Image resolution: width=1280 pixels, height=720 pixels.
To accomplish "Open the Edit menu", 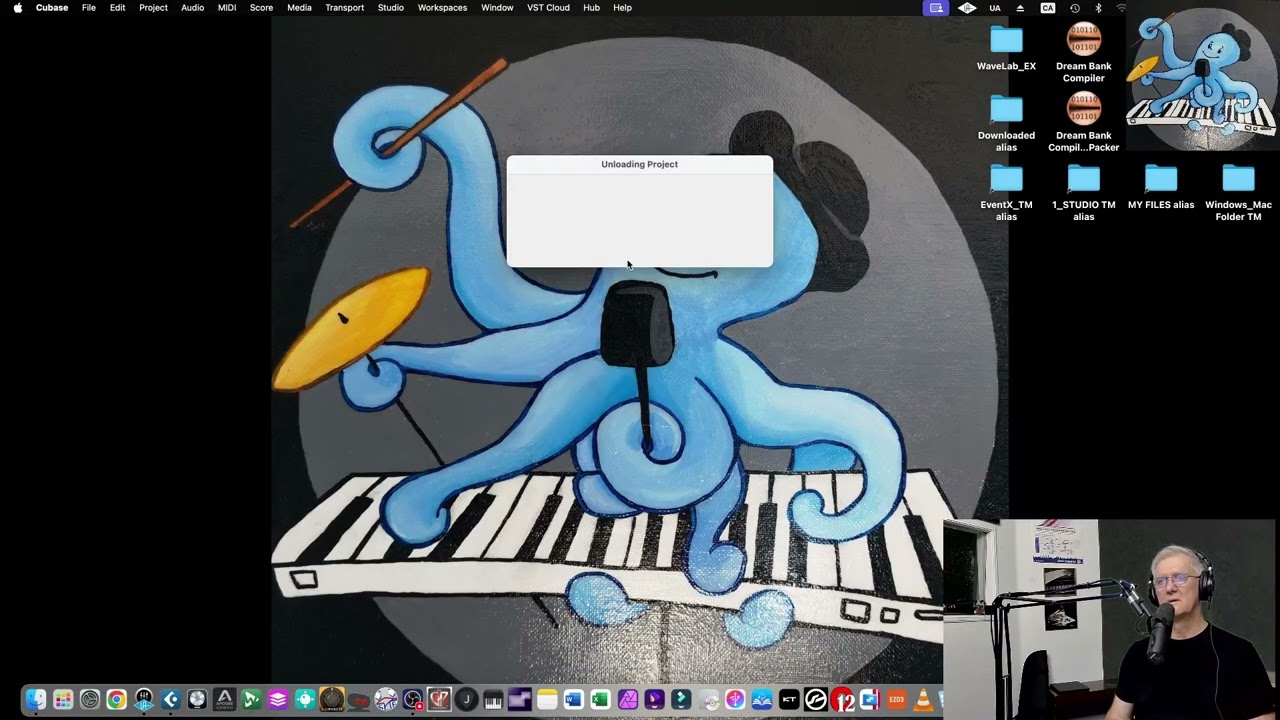I will [x=117, y=8].
